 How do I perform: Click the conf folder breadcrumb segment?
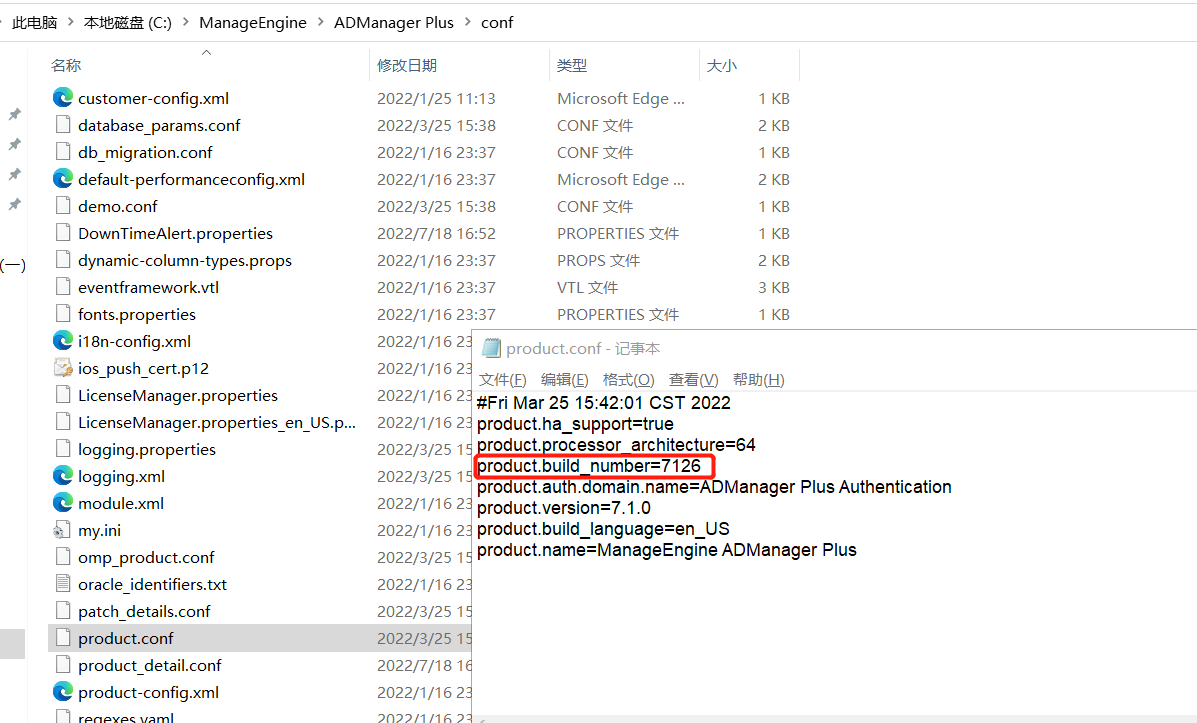(x=497, y=22)
